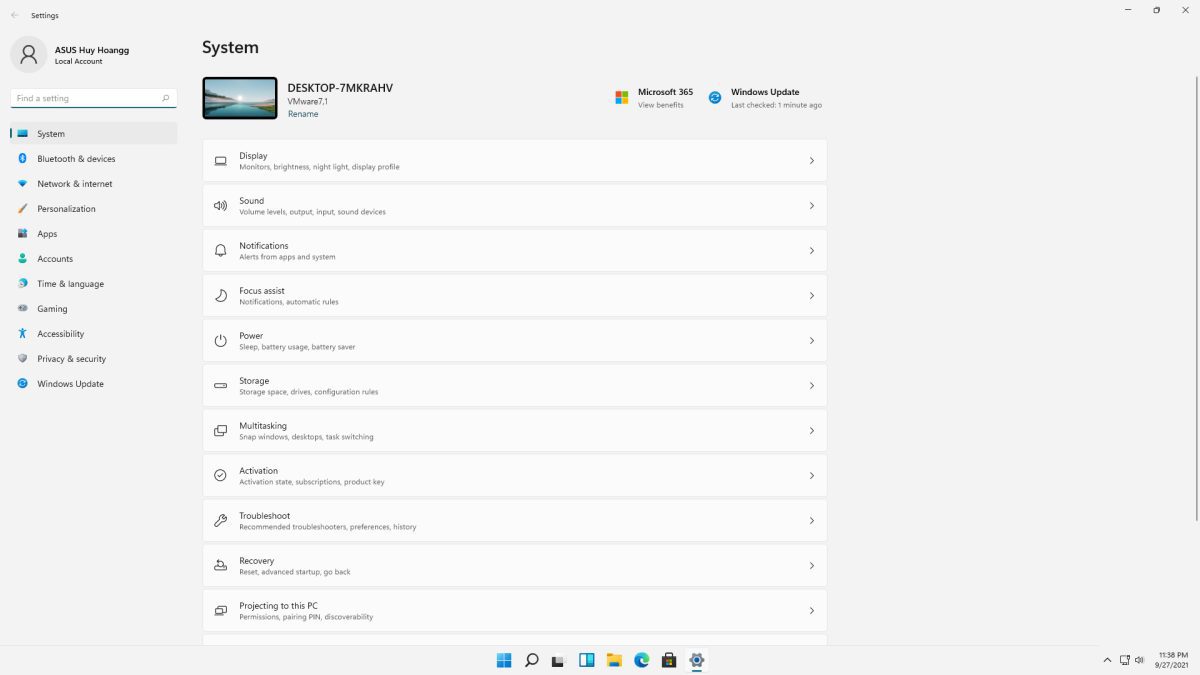Click the Activation checkmark icon
Screen dimensions: 1200x675
tap(220, 476)
